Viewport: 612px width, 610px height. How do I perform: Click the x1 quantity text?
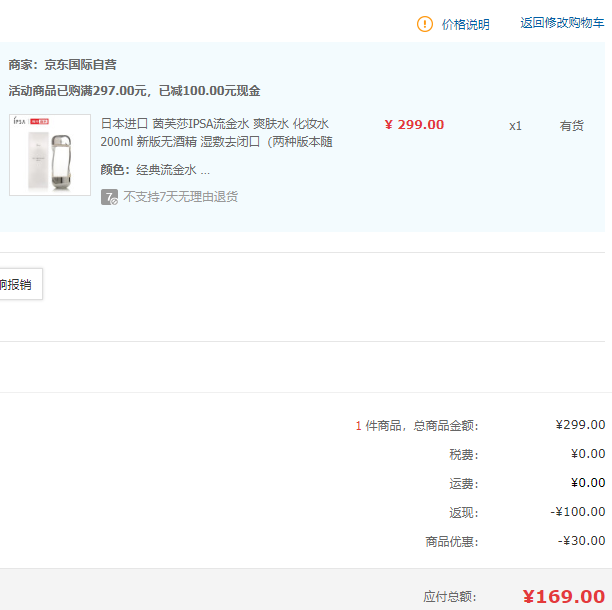[515, 126]
